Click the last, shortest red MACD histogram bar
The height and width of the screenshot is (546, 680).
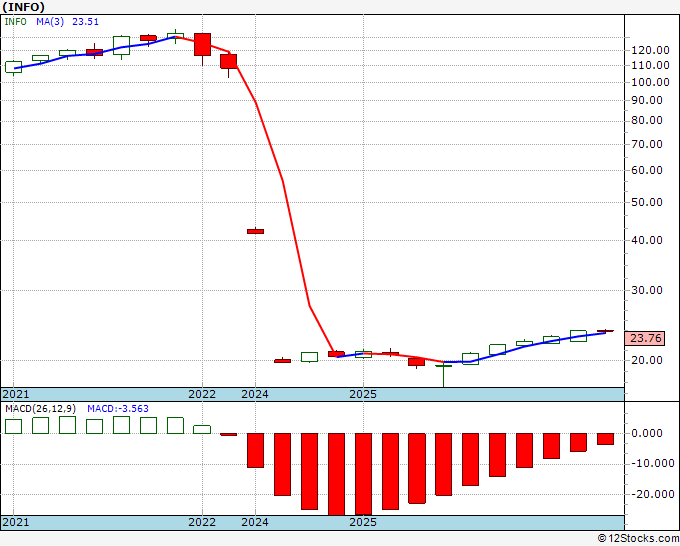point(605,439)
